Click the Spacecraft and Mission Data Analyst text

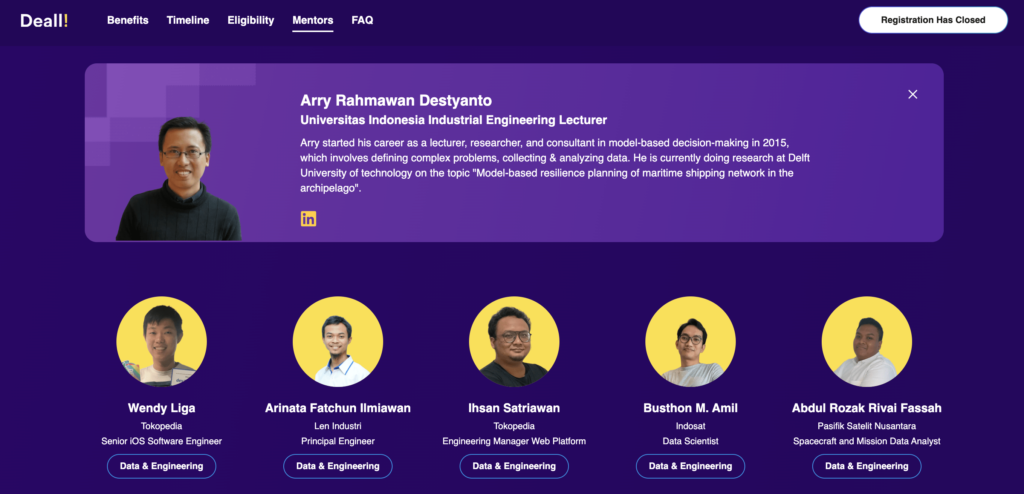tap(867, 441)
